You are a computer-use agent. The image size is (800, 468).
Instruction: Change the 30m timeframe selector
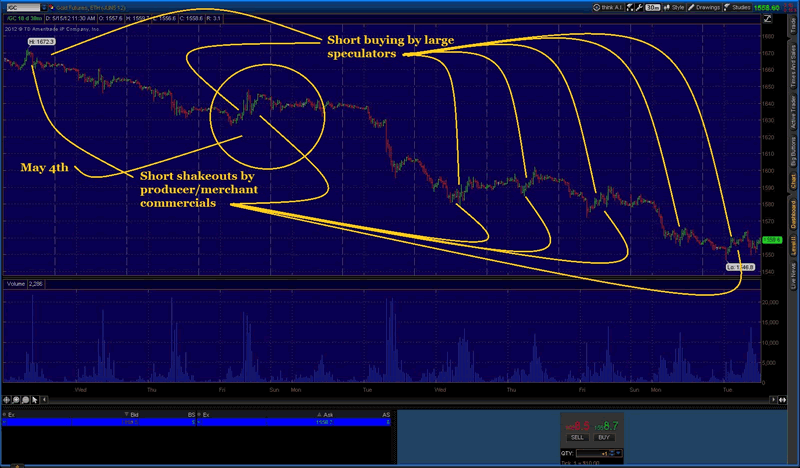[x=653, y=8]
